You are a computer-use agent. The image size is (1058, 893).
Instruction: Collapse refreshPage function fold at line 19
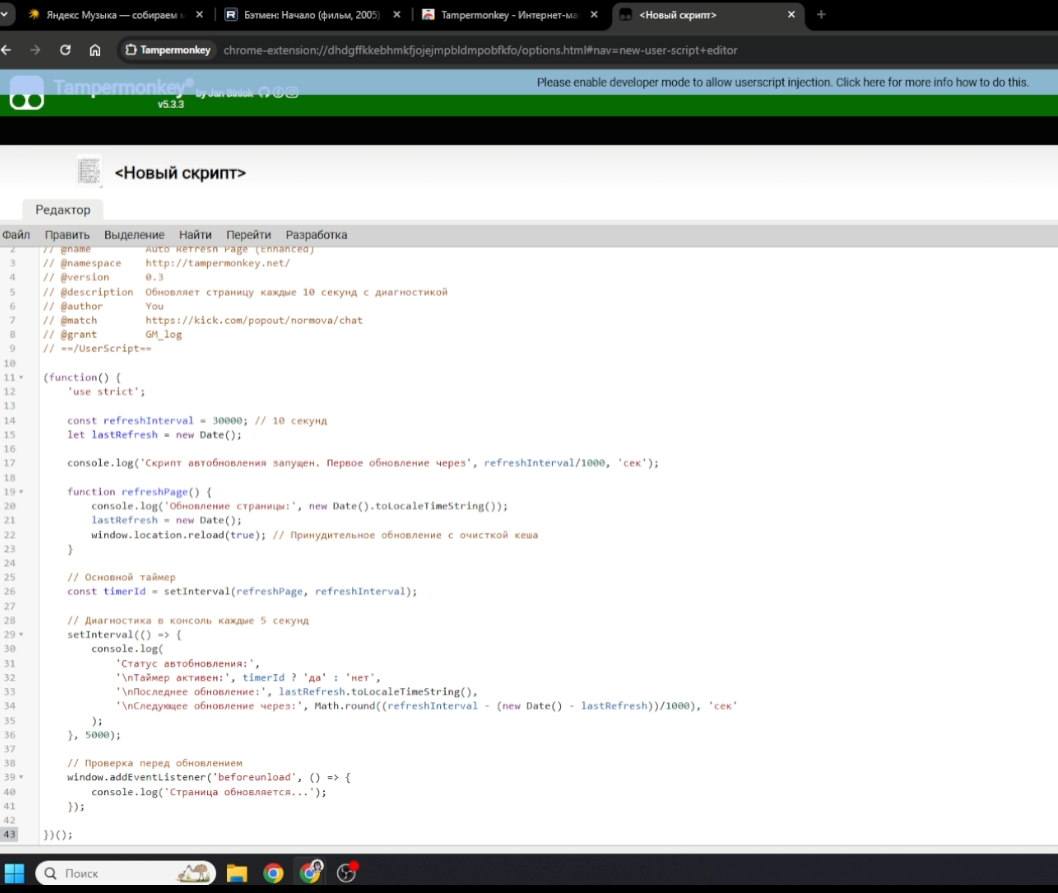(x=21, y=491)
